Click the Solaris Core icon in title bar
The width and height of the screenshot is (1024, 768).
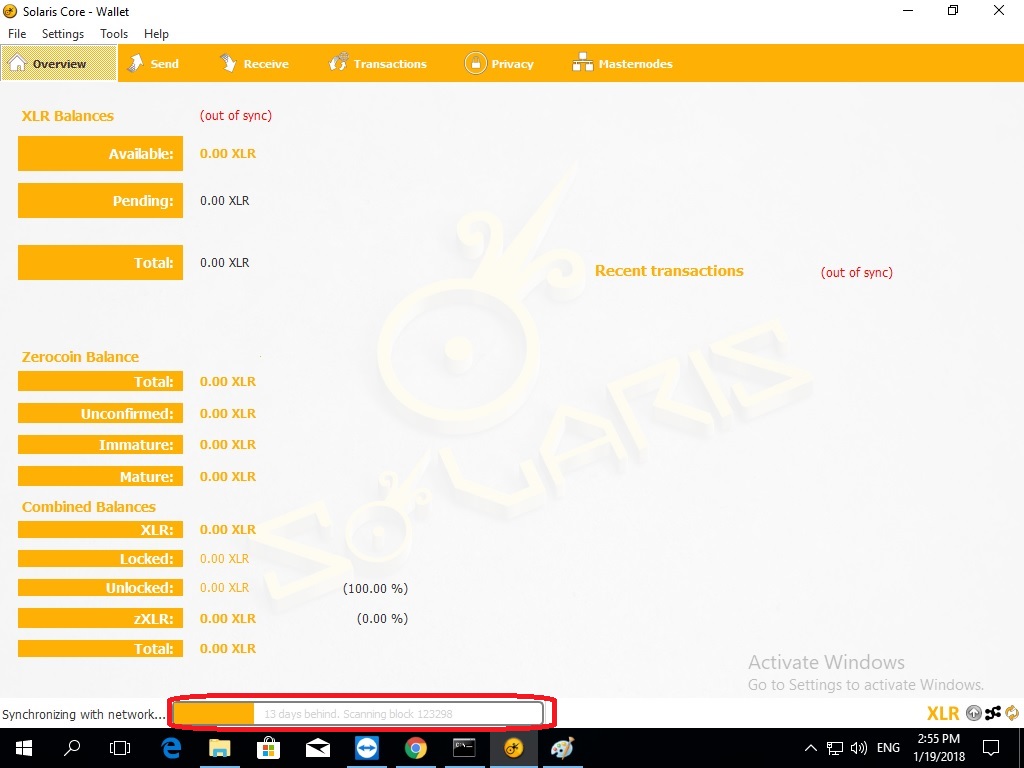pyautogui.click(x=10, y=11)
